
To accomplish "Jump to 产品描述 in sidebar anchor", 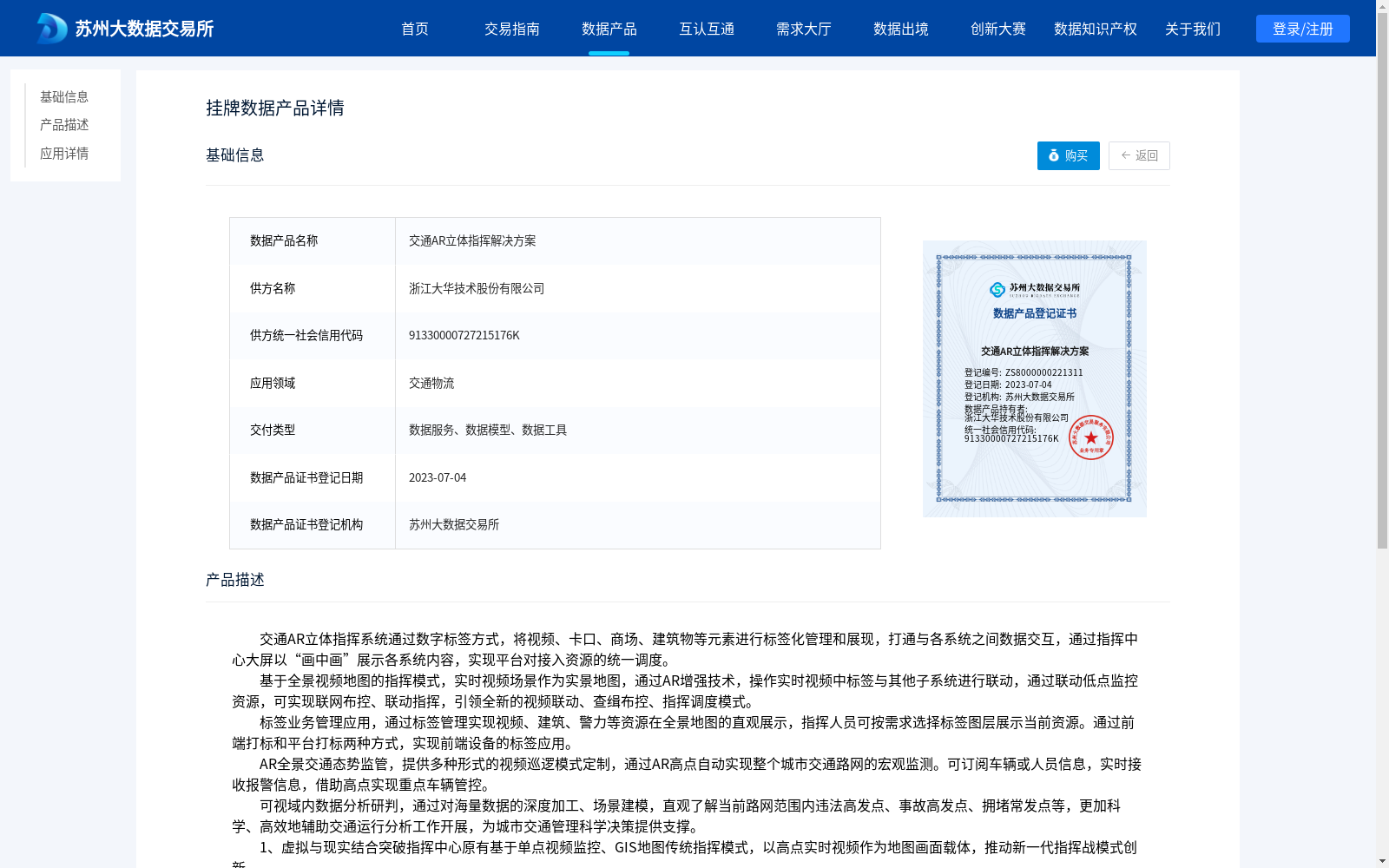I will pyautogui.click(x=64, y=125).
